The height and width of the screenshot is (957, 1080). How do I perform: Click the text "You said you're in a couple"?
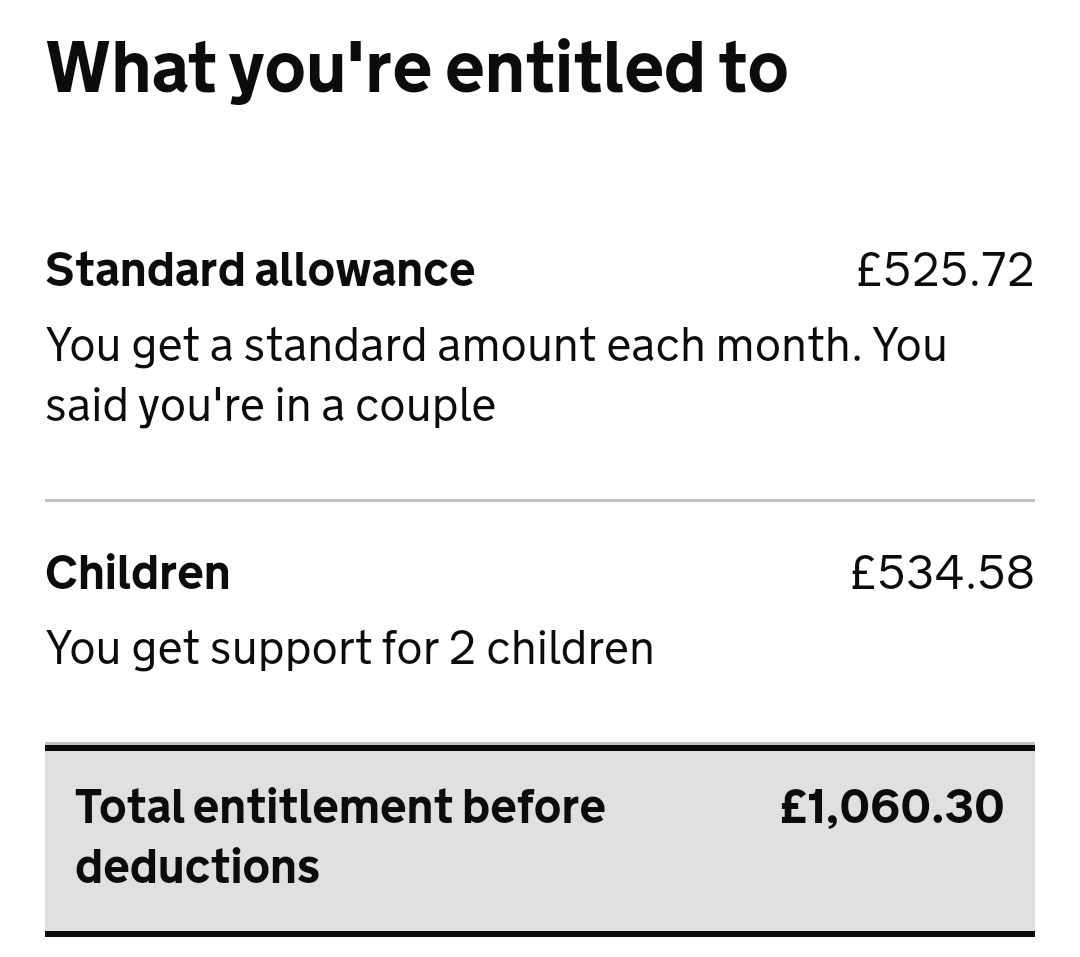[270, 405]
